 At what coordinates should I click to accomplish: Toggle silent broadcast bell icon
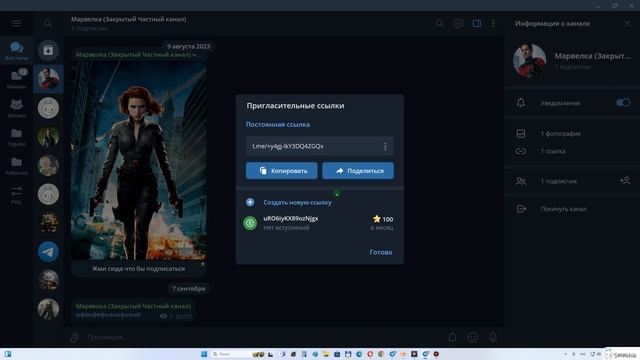[452, 337]
